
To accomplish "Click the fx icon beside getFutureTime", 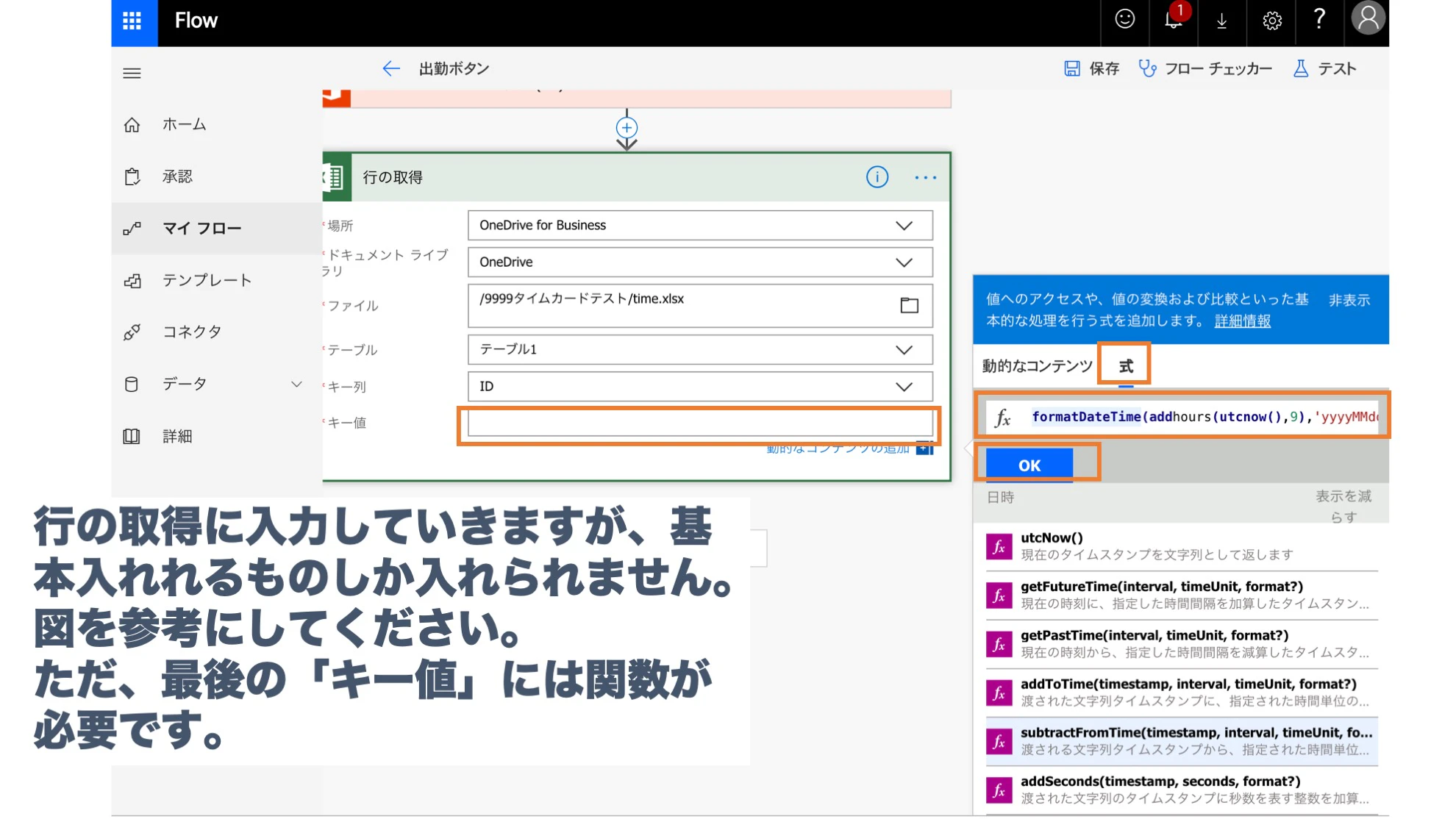I will 999,596.
